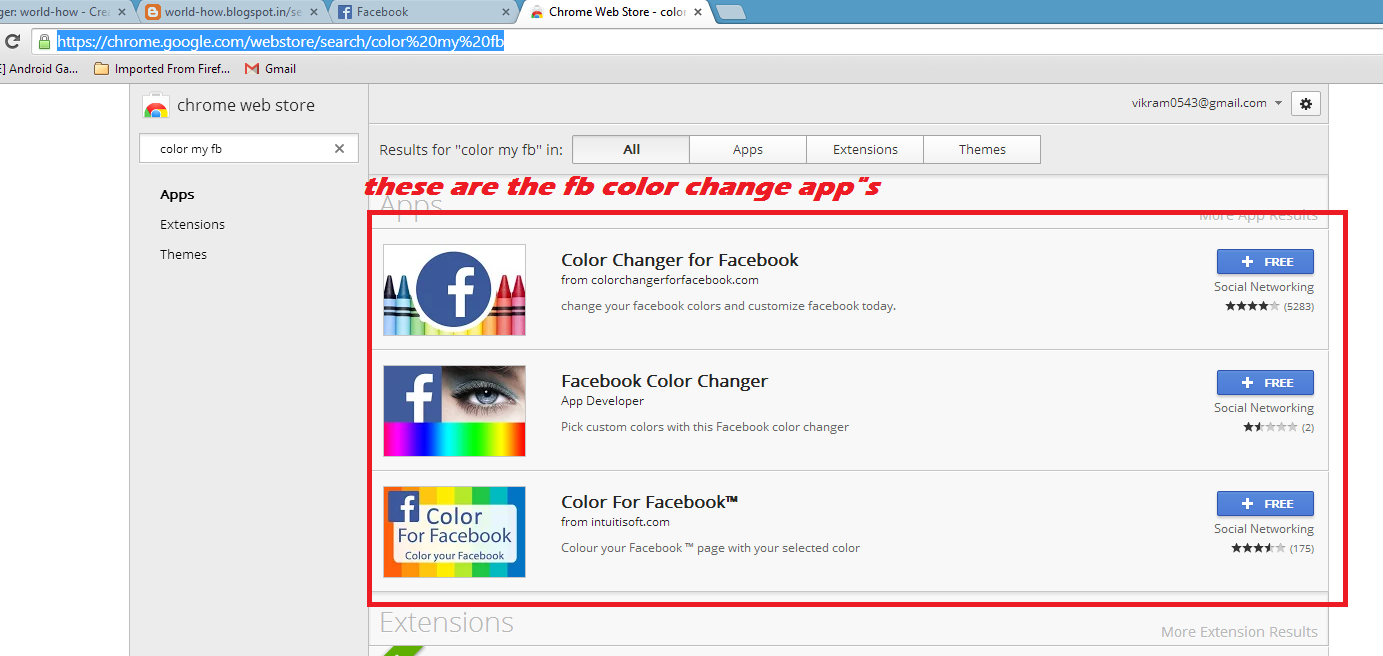Open More Extension Results link
This screenshot has width=1383, height=656.
1239,631
